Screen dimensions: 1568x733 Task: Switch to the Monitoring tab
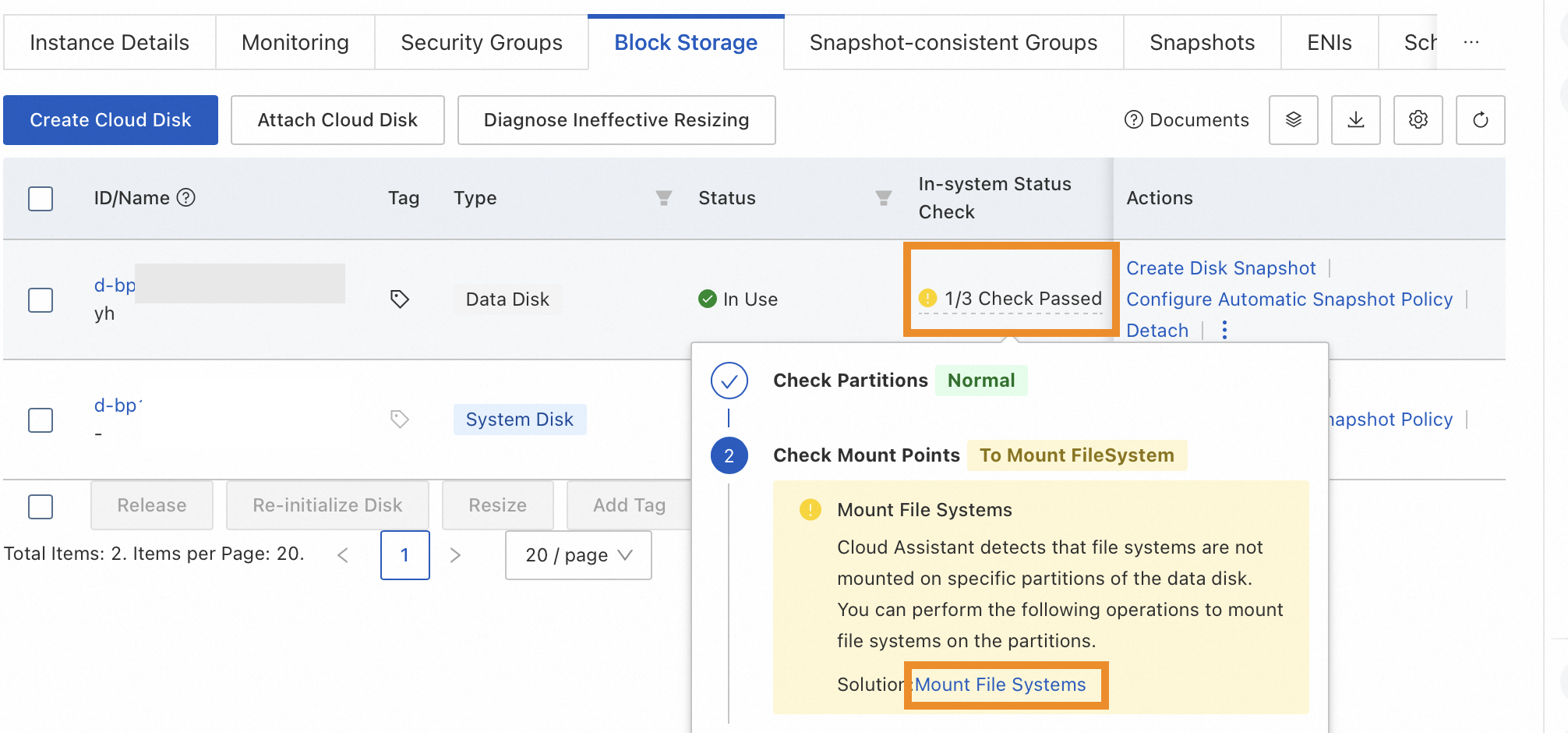tap(295, 42)
